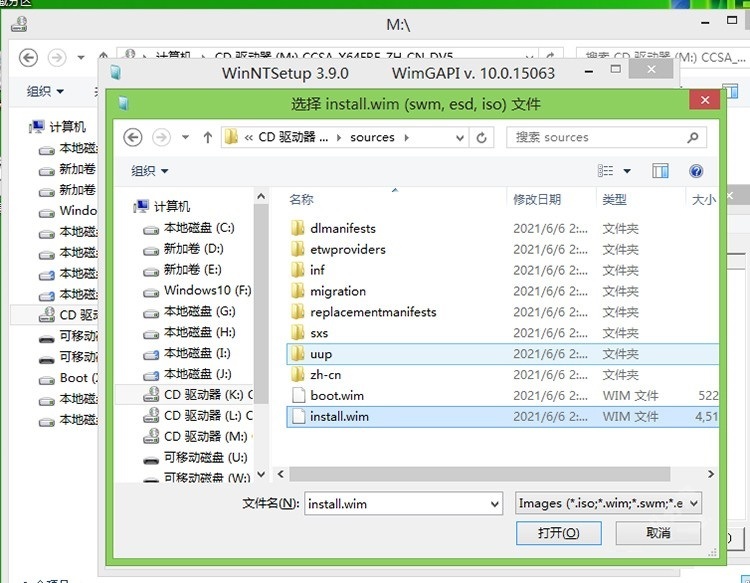
Task: Click forward arrow in M:\ Explorer window
Action: [x=57, y=58]
